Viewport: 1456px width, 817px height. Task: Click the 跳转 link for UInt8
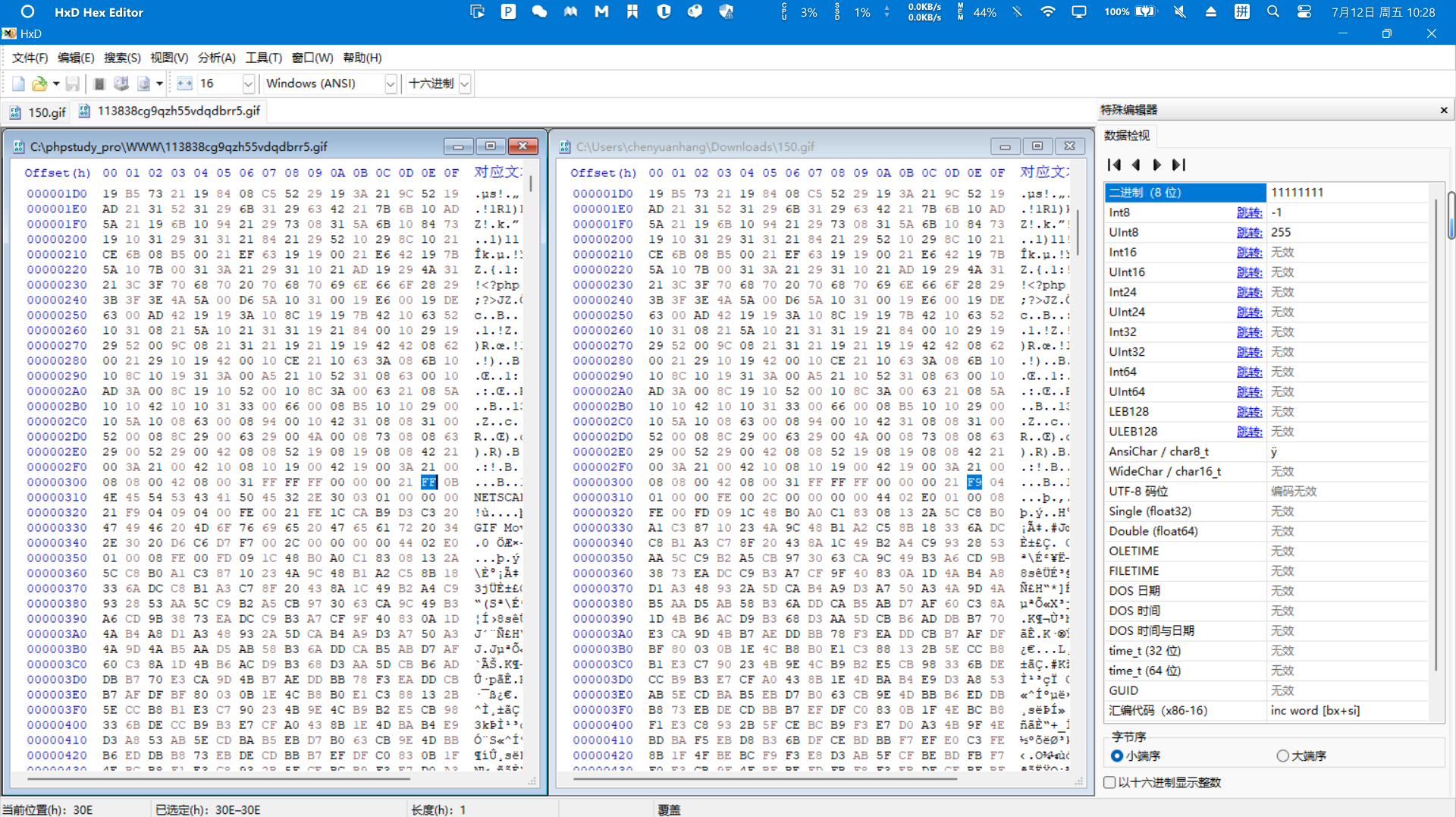[x=1249, y=232]
